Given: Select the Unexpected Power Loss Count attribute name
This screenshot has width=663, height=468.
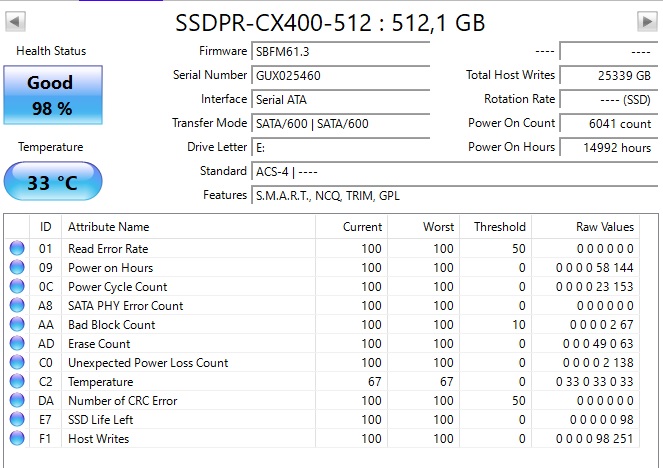Looking at the screenshot, I should [148, 363].
